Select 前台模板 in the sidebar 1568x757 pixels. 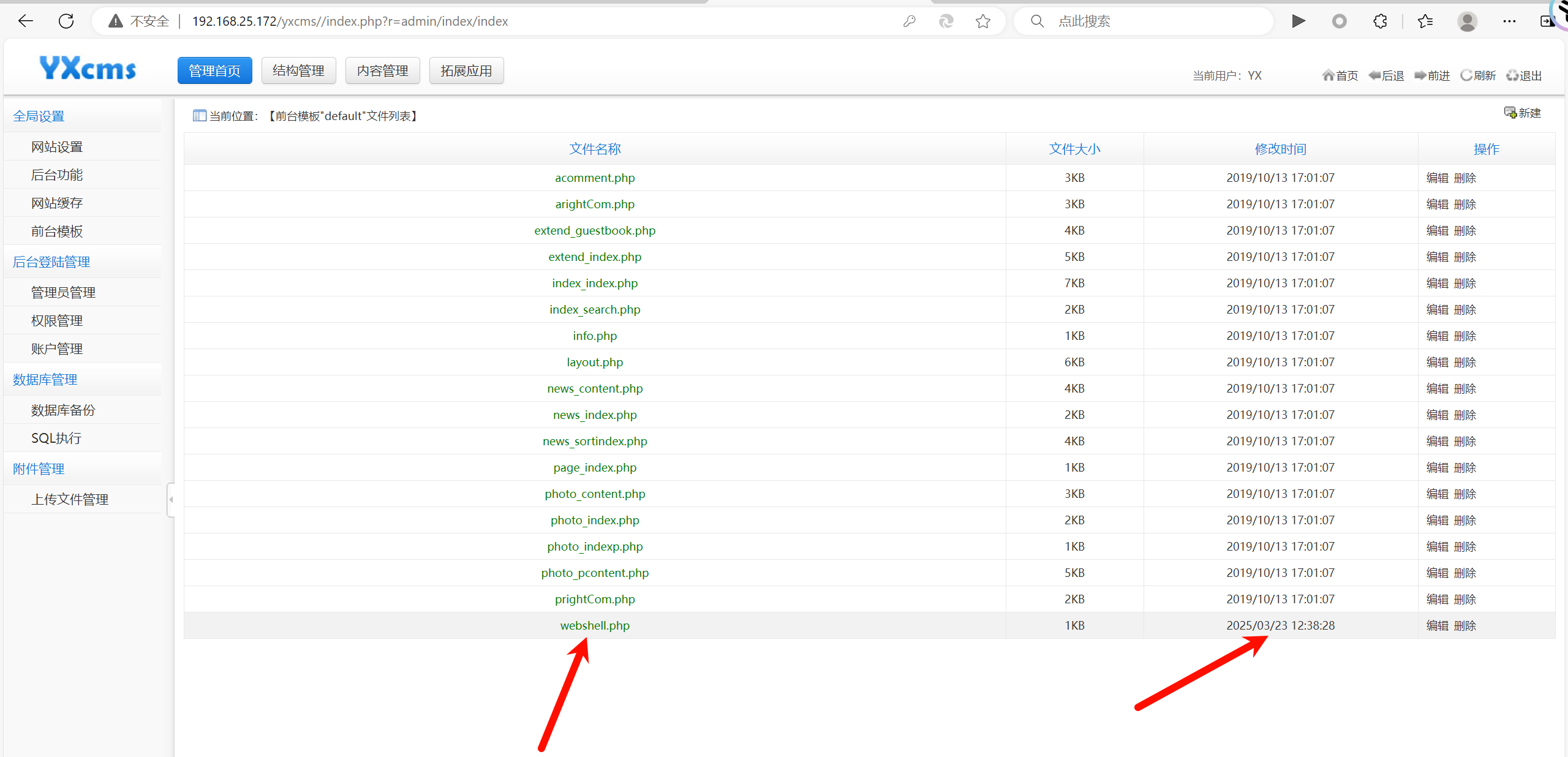[57, 232]
